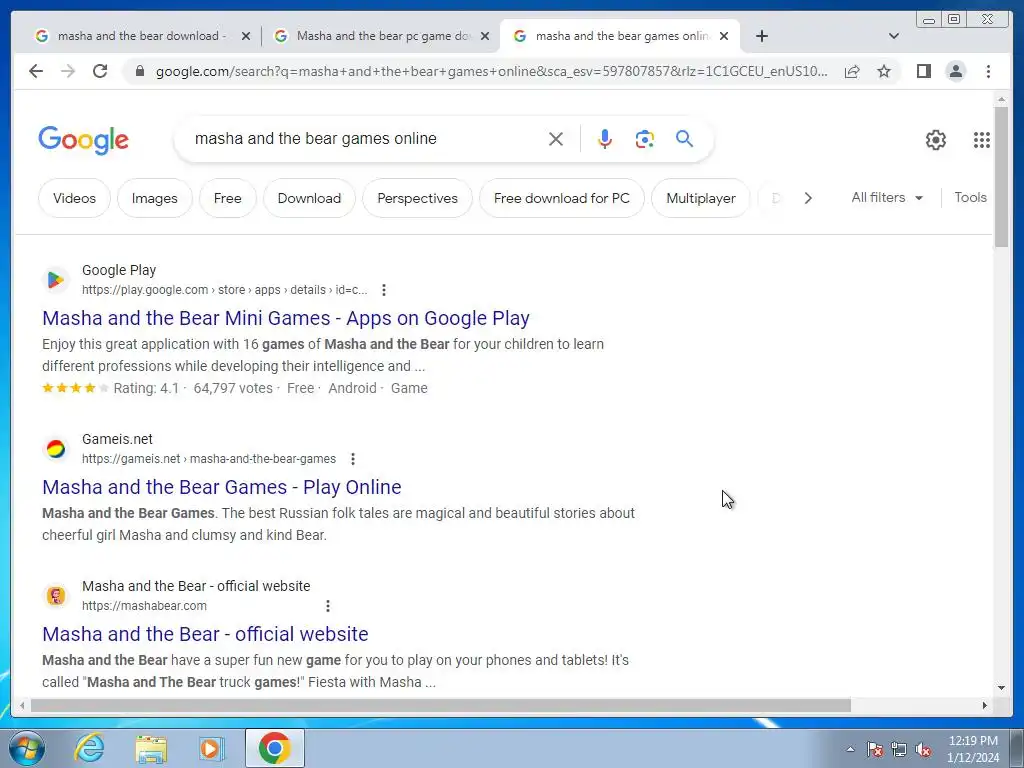The width and height of the screenshot is (1024, 768).
Task: Reload the page with refresh icon
Action: 100,71
